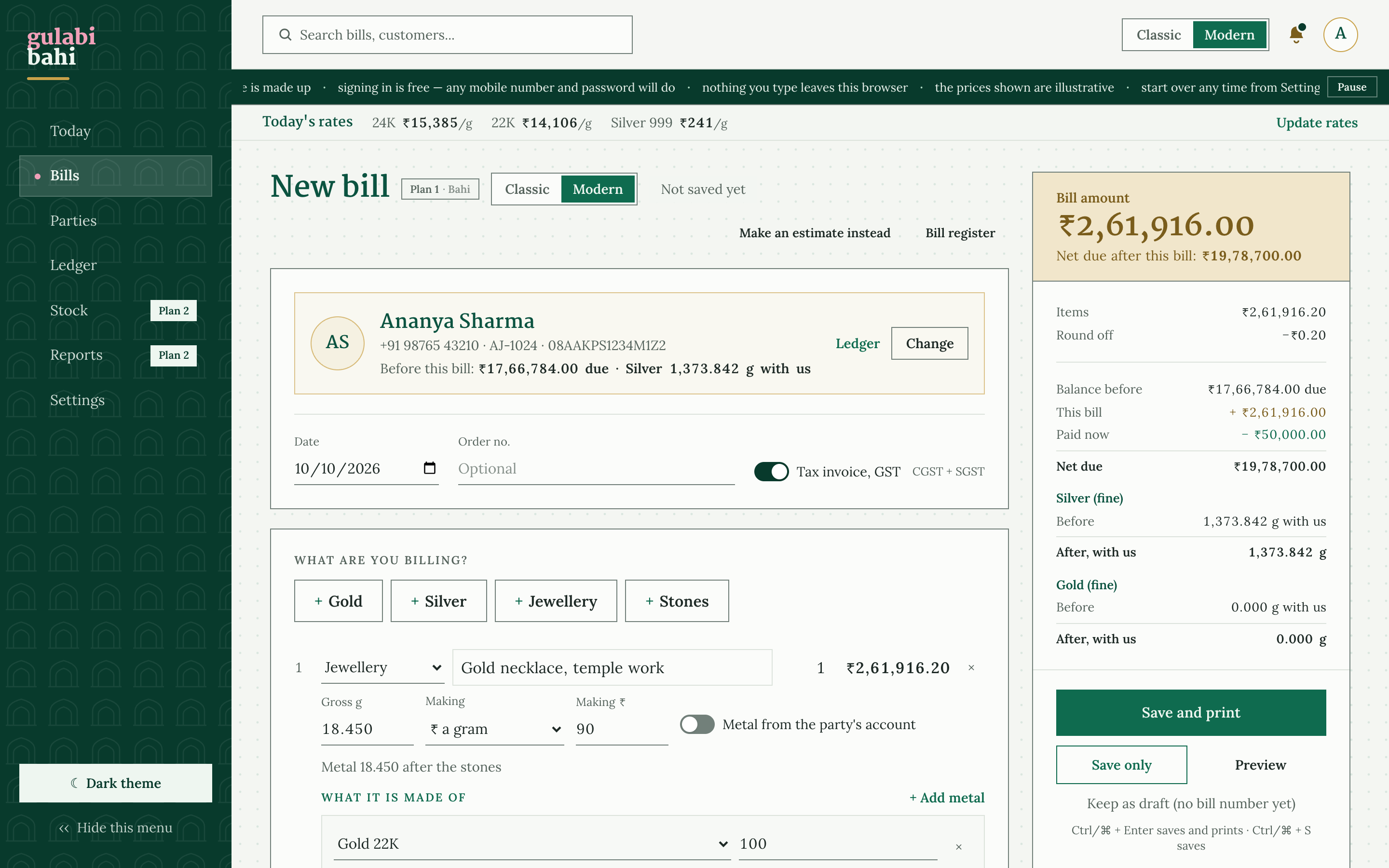Pause the scrolling notice ticker
Image resolution: width=1389 pixels, height=868 pixels.
click(1352, 87)
